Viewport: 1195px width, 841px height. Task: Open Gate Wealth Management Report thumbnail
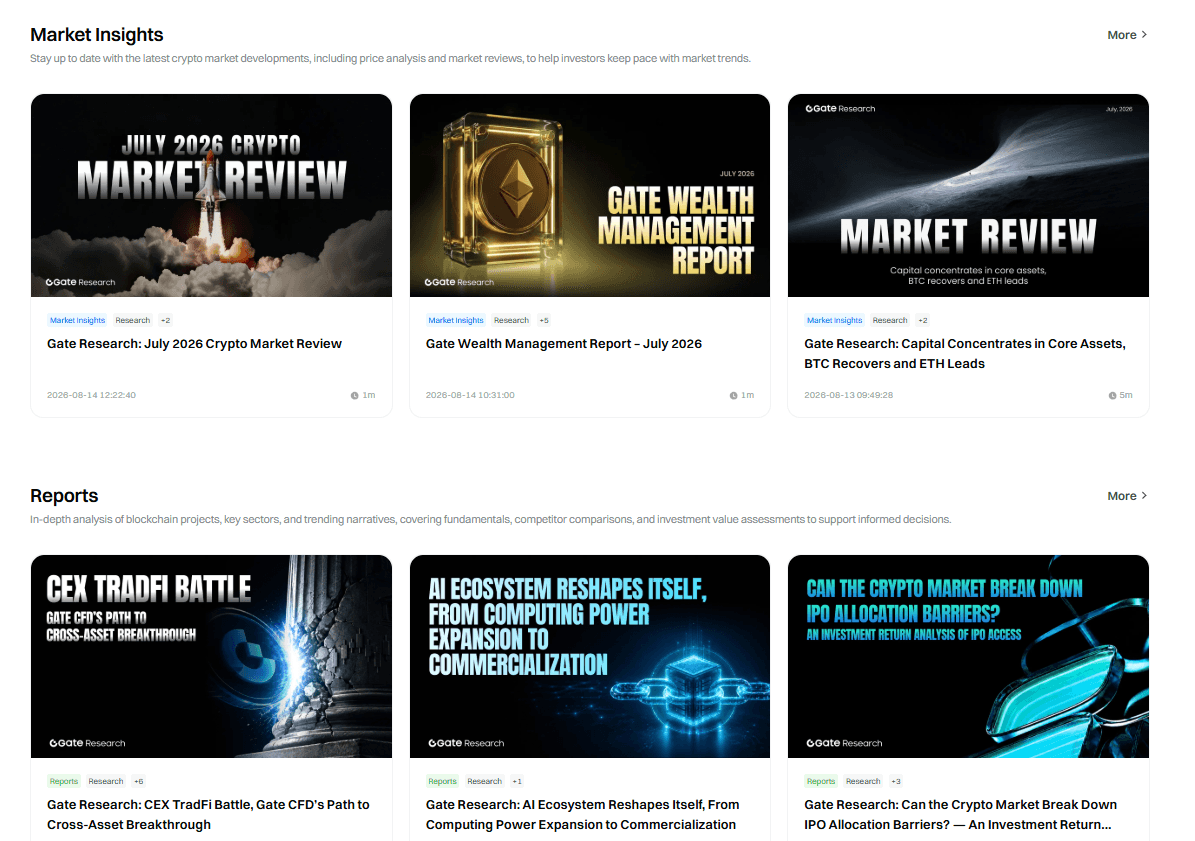click(590, 196)
